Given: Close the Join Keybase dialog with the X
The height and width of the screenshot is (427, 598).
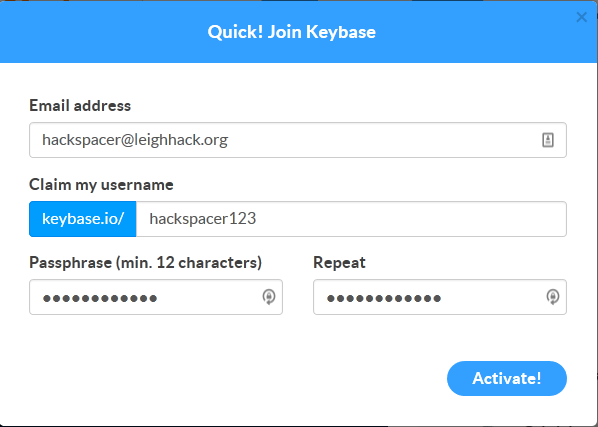Looking at the screenshot, I should click(582, 17).
